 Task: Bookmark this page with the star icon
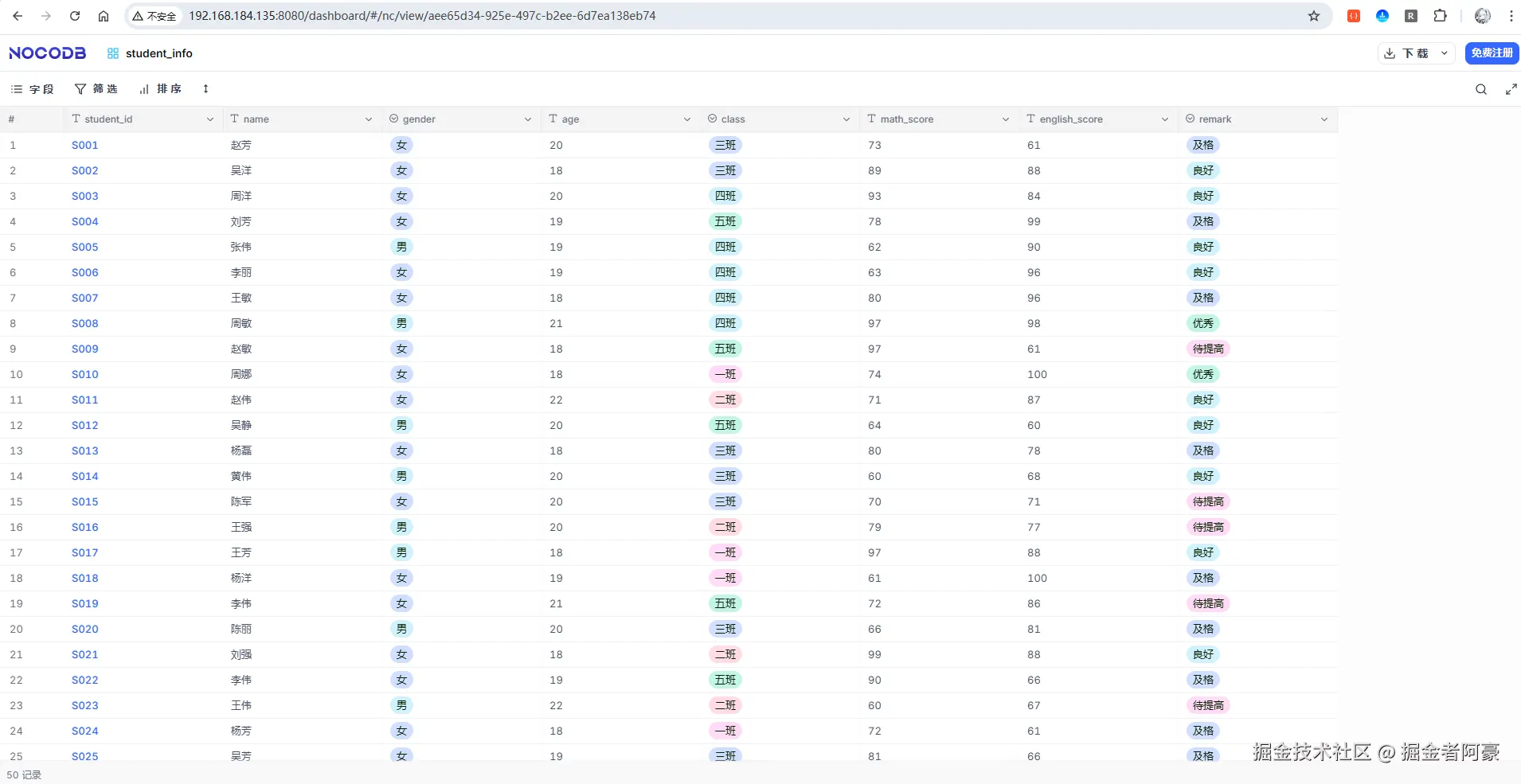click(1314, 16)
